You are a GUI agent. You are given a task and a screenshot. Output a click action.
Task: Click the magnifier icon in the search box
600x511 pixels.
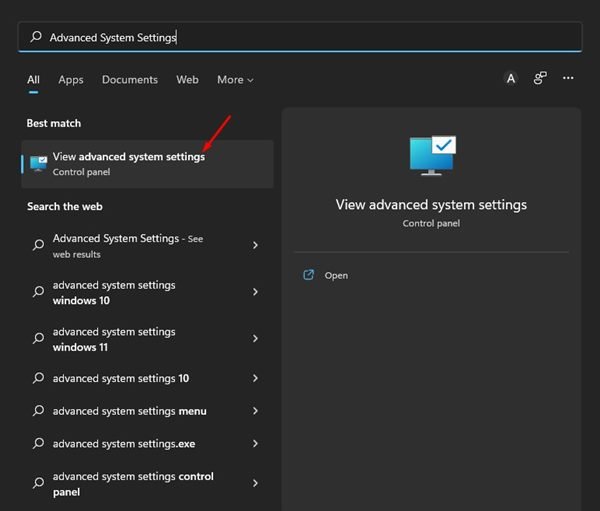(x=37, y=37)
